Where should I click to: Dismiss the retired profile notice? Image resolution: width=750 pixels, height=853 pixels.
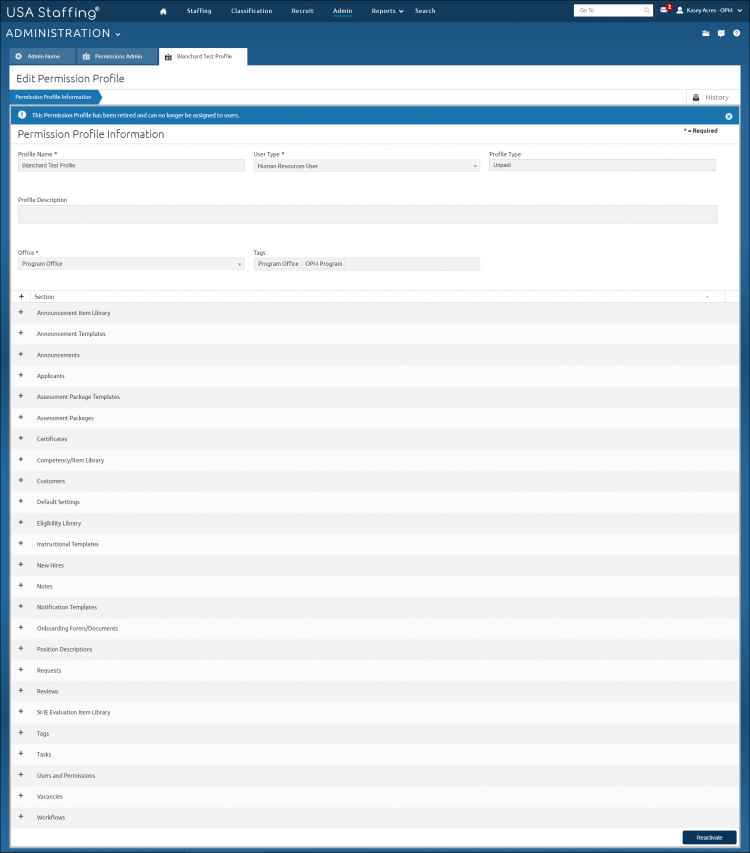(729, 116)
